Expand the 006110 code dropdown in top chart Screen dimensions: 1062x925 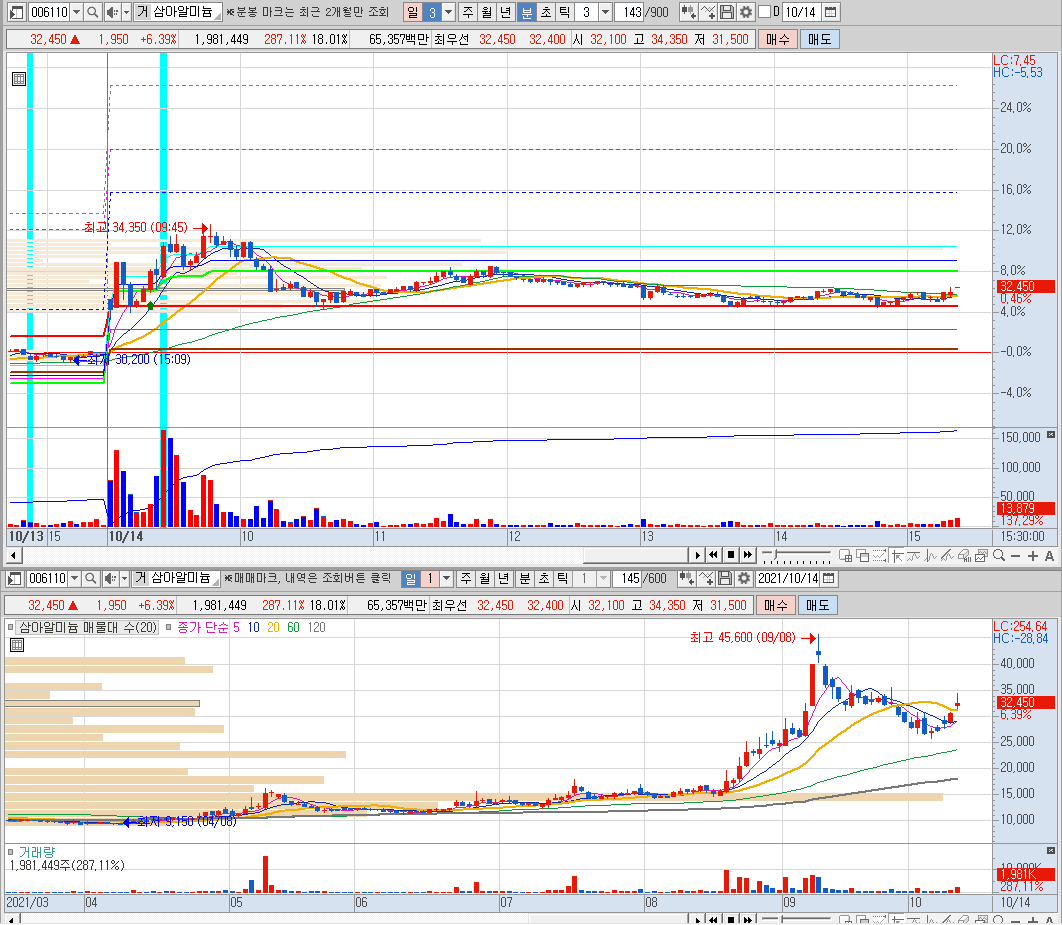pyautogui.click(x=77, y=12)
